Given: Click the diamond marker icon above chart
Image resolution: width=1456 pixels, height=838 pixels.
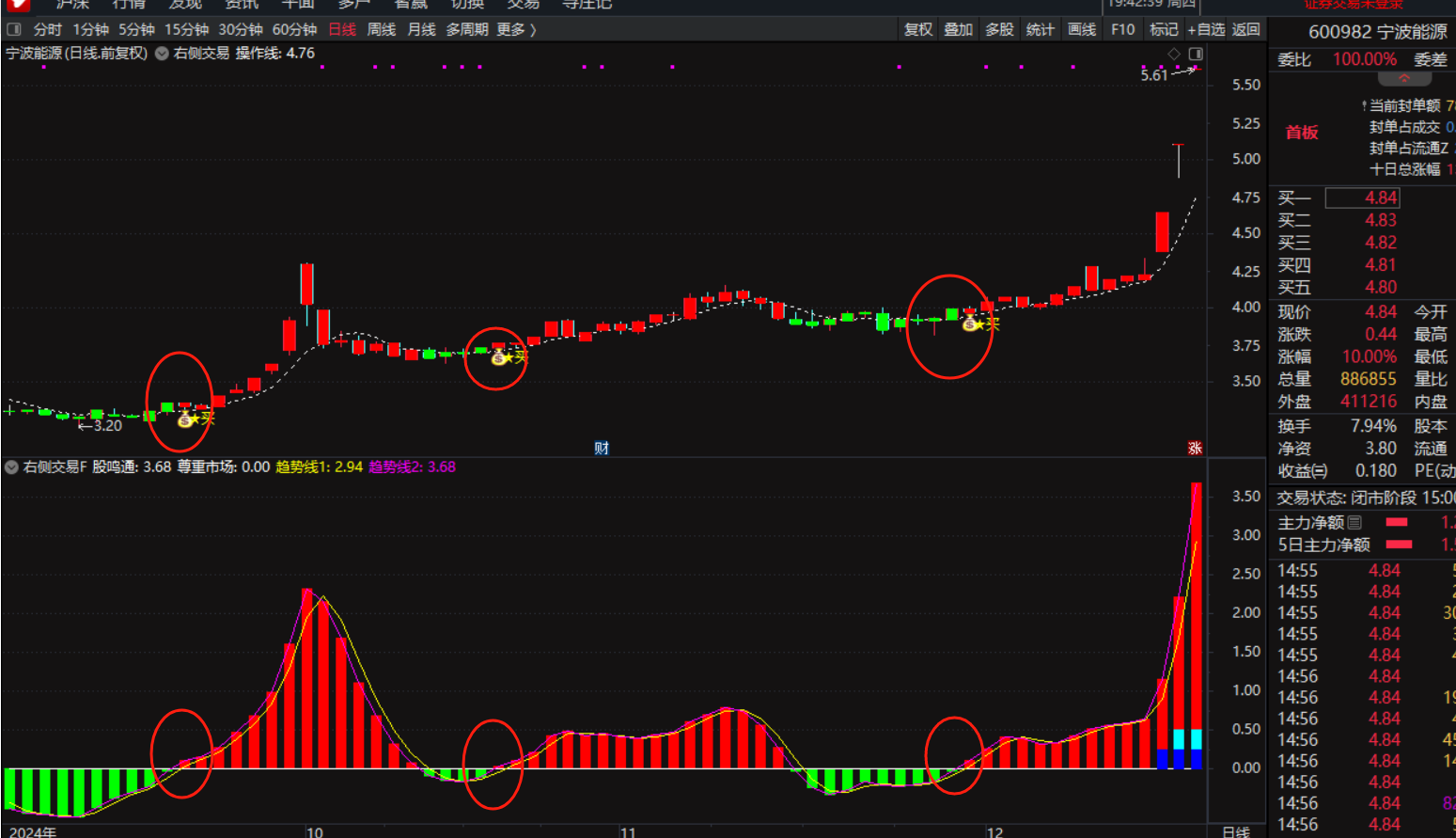Looking at the screenshot, I should (1173, 55).
